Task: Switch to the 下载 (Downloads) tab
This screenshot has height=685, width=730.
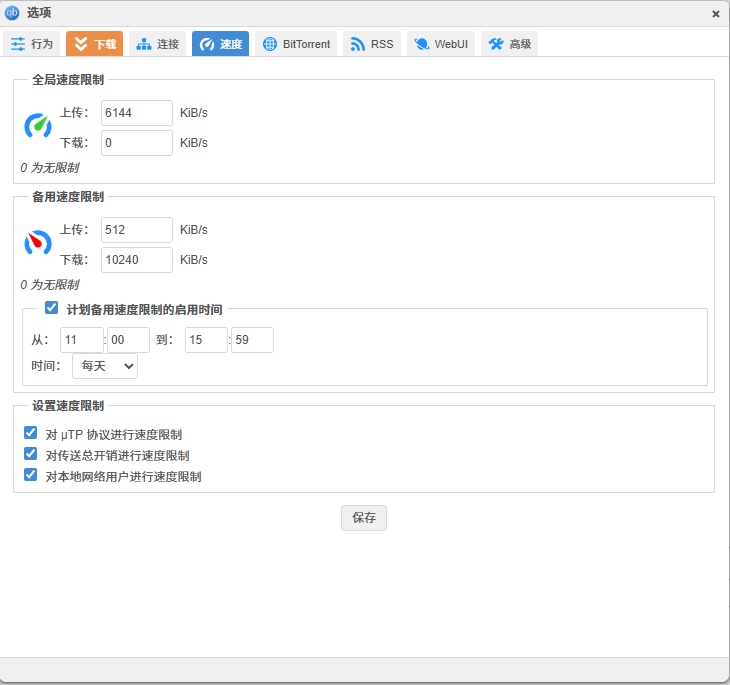Action: pyautogui.click(x=95, y=44)
